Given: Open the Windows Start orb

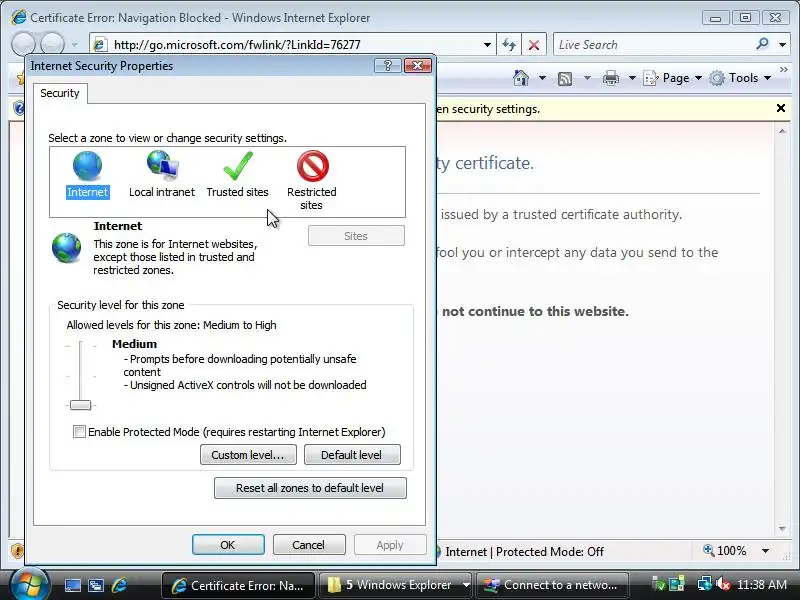Looking at the screenshot, I should [x=29, y=585].
